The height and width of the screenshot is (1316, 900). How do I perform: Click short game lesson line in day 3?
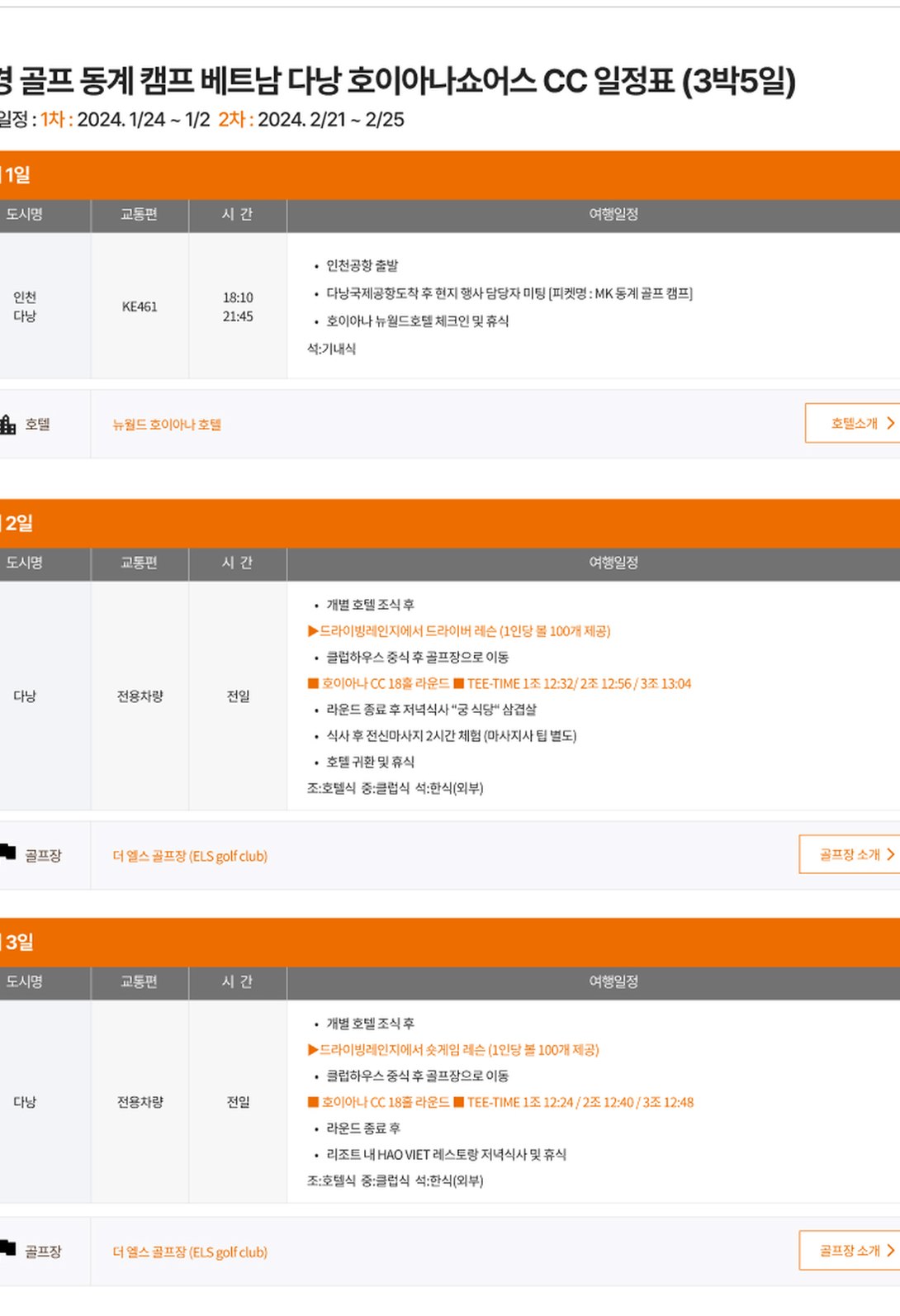pyautogui.click(x=452, y=1050)
